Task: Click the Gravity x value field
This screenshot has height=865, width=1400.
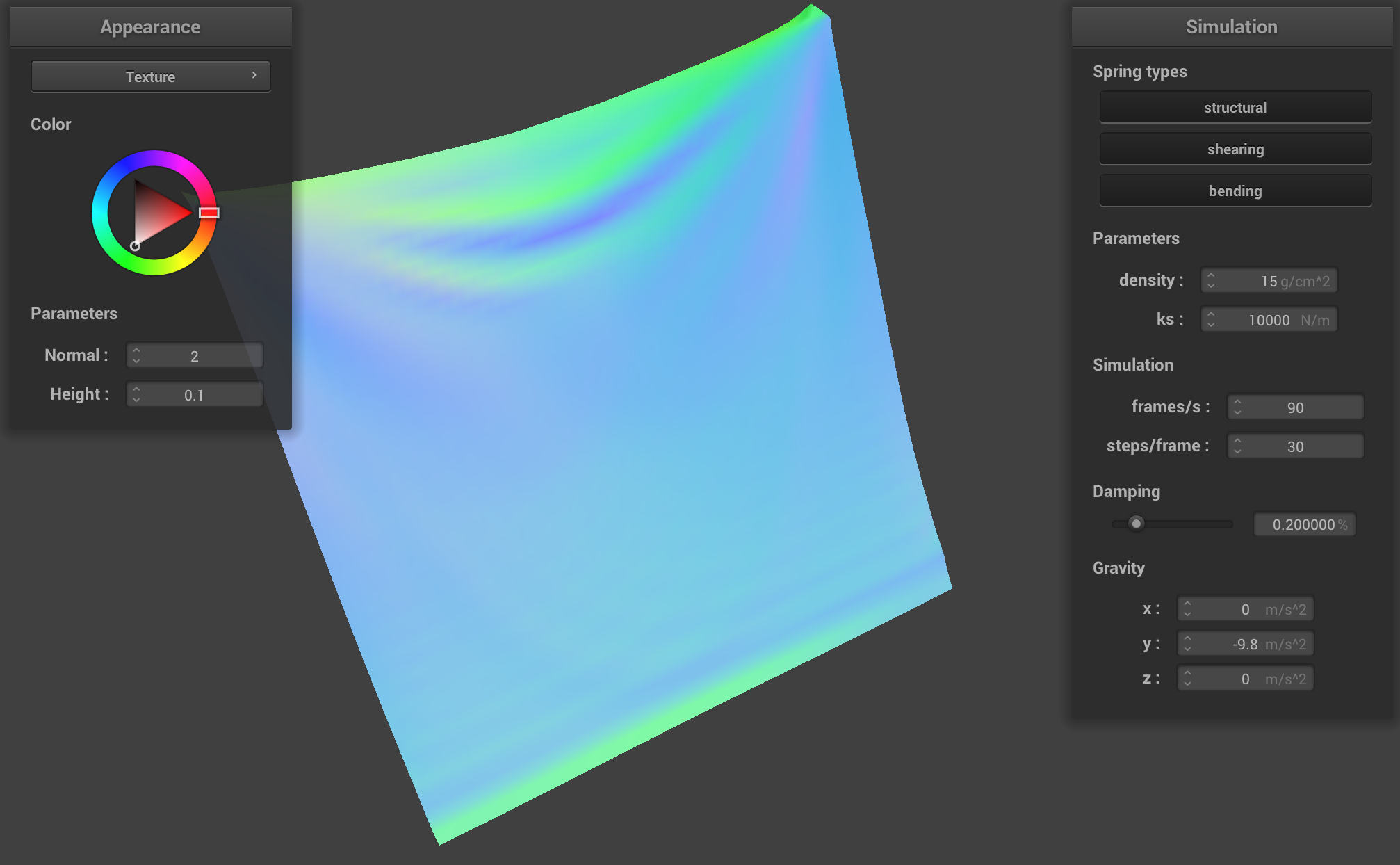Action: pyautogui.click(x=1246, y=609)
